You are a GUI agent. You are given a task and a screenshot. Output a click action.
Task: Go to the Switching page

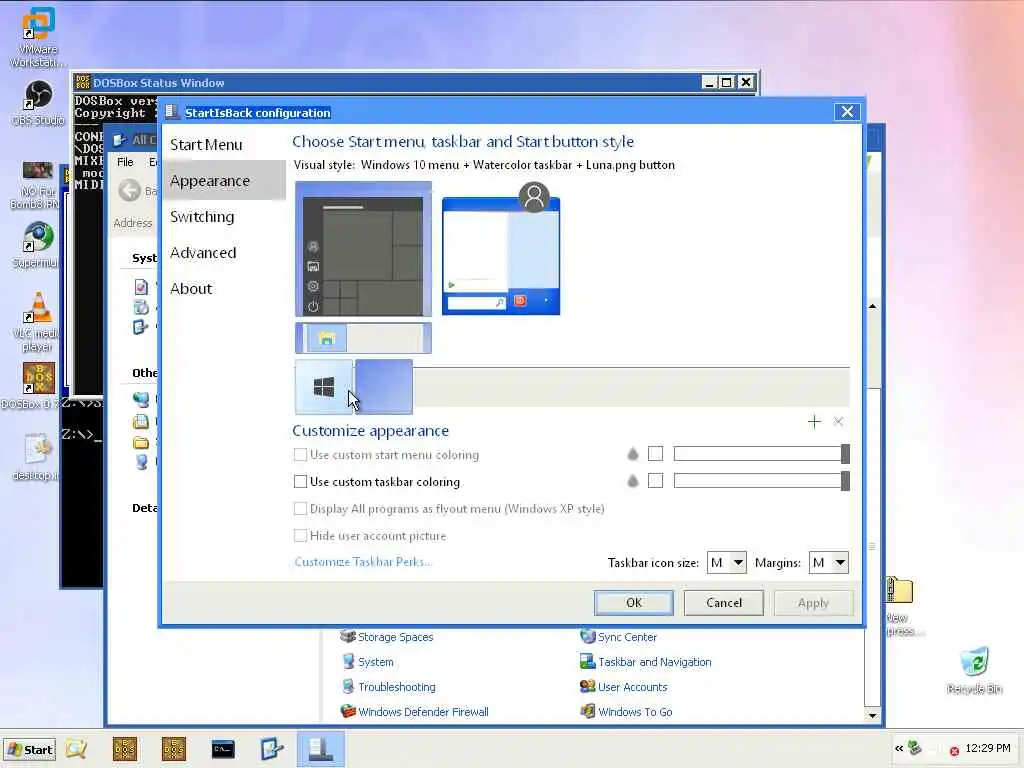click(202, 217)
